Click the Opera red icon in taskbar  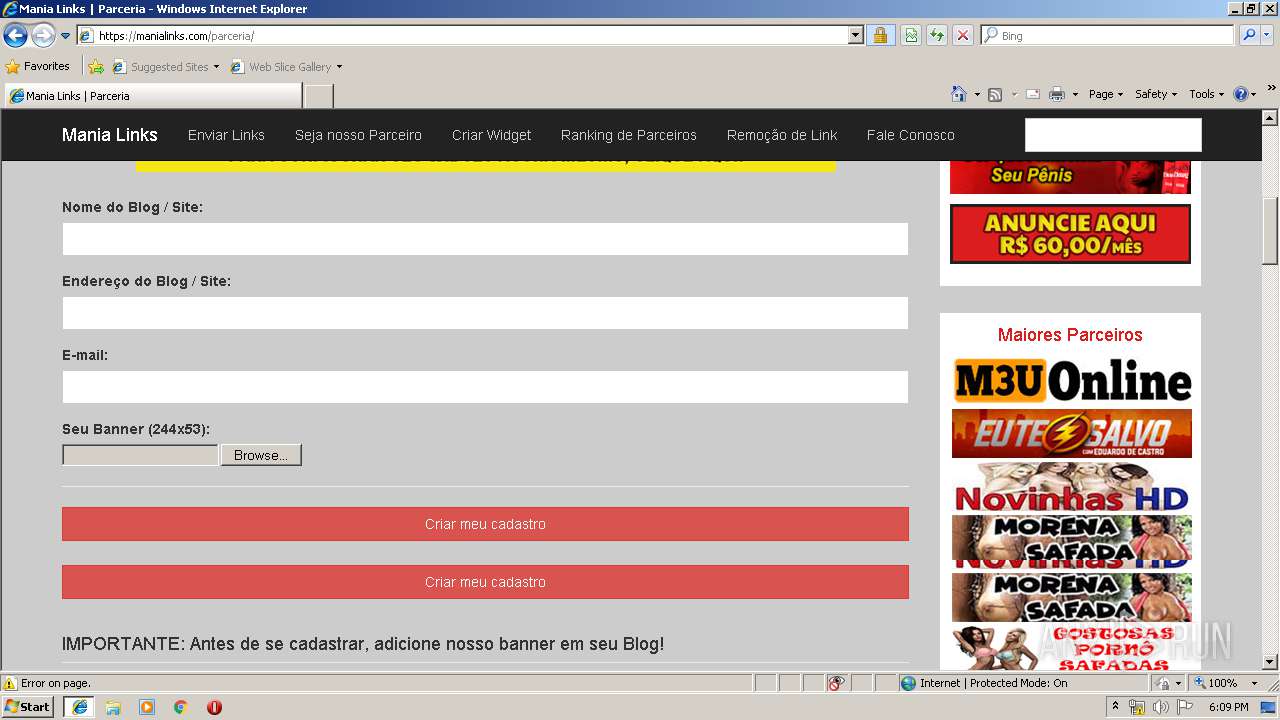[x=214, y=707]
